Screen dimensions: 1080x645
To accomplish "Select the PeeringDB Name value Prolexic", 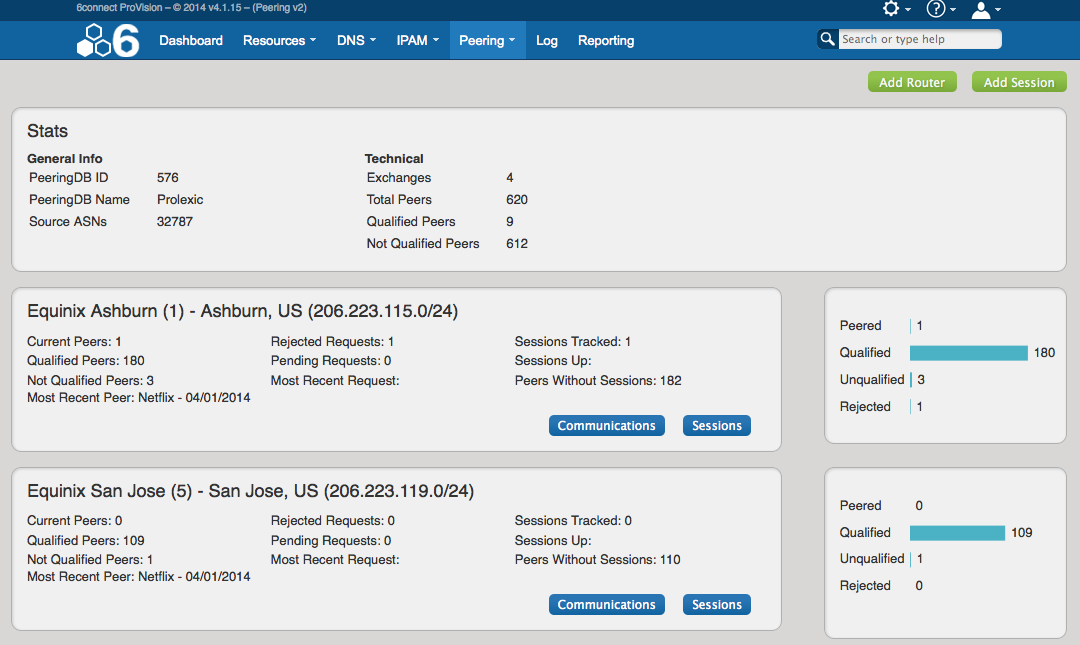I will (180, 200).
